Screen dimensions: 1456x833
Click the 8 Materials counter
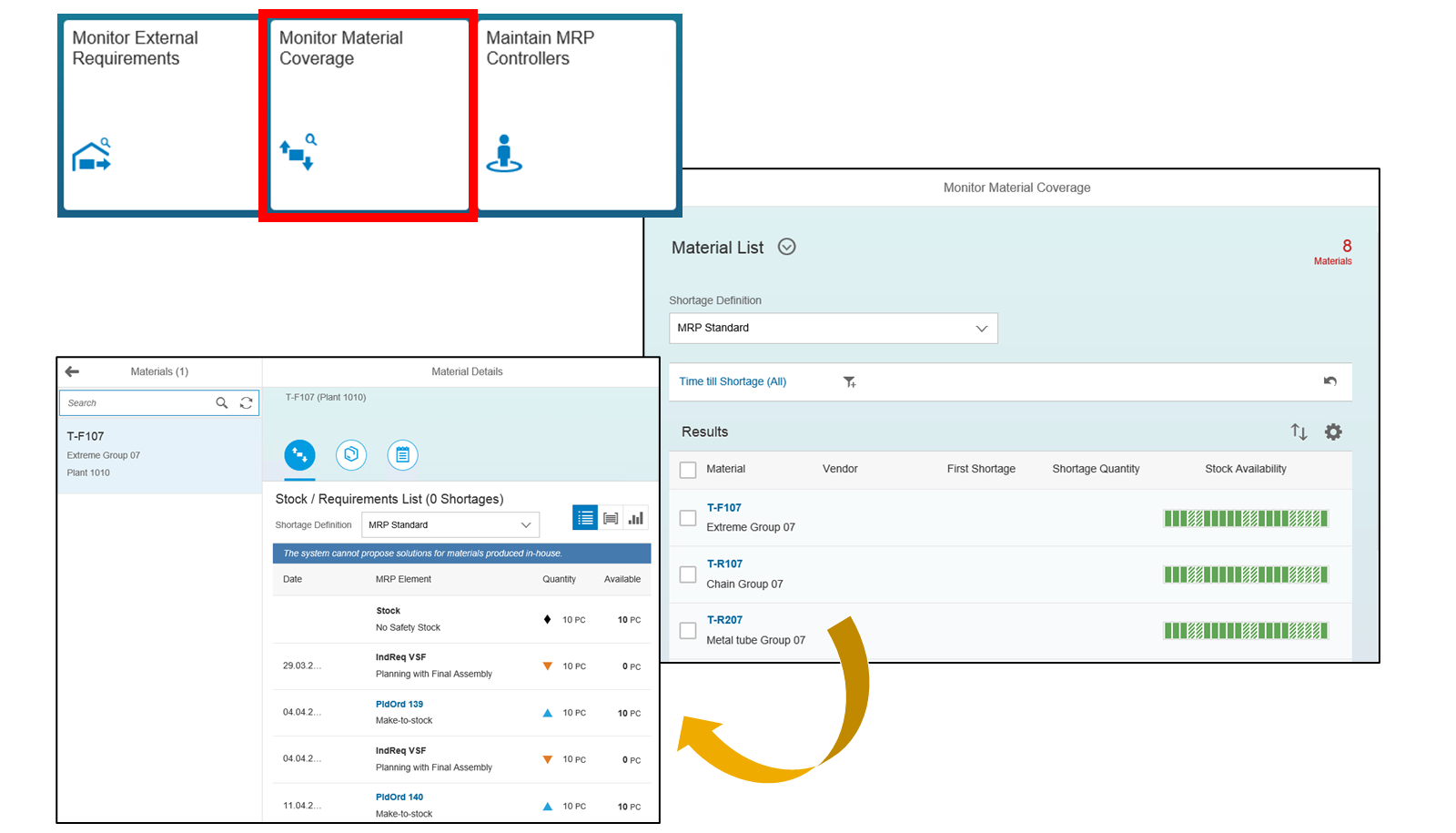click(x=1334, y=252)
